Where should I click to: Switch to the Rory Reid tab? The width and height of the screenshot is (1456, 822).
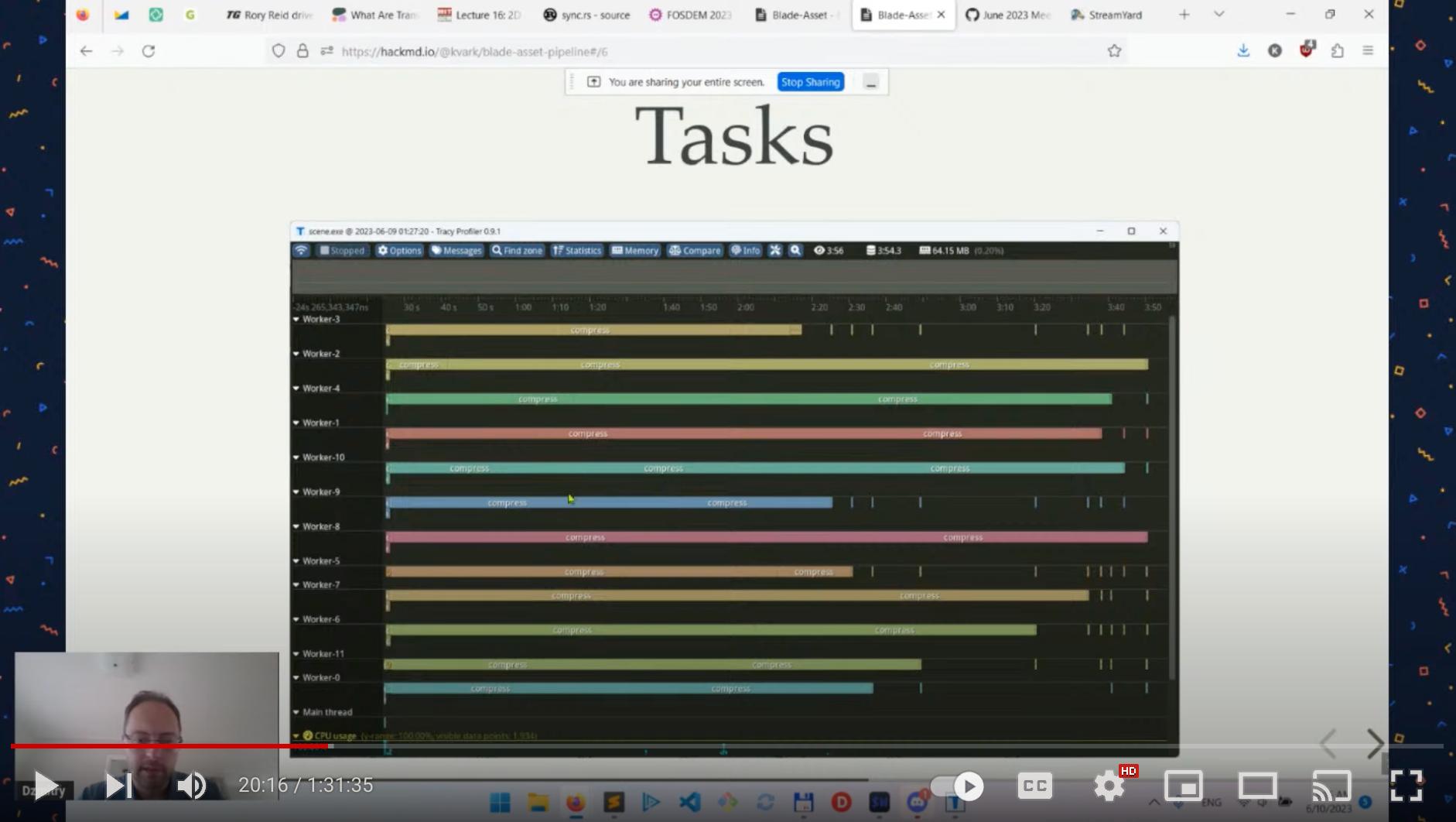[x=269, y=15]
